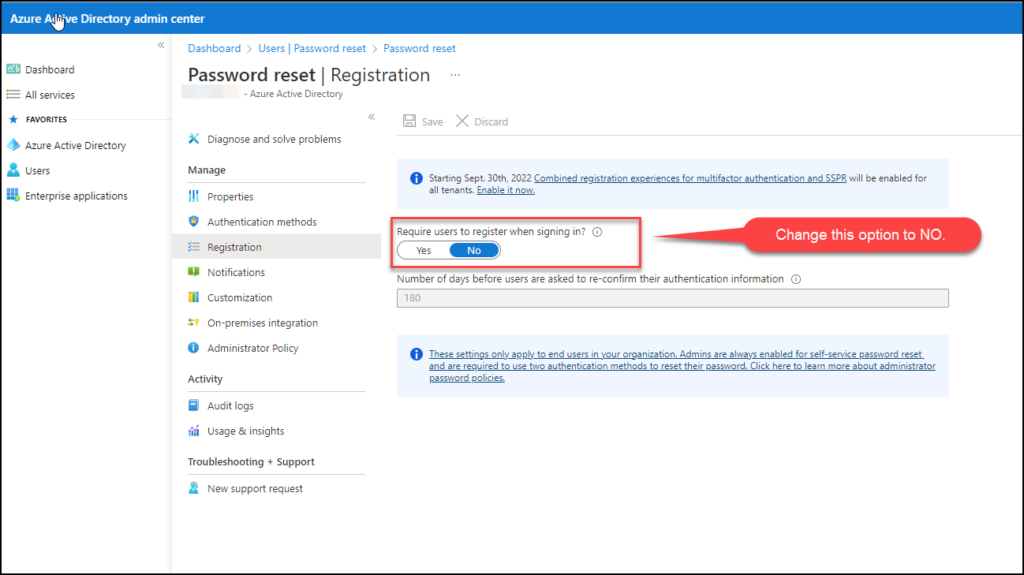
Task: Click the Favorites star icon
Action: (13, 120)
